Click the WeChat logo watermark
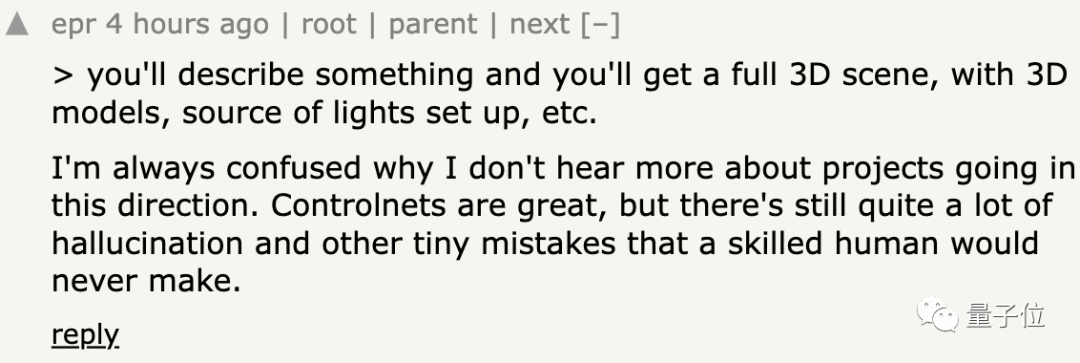Image resolution: width=1080 pixels, height=363 pixels. tap(938, 315)
